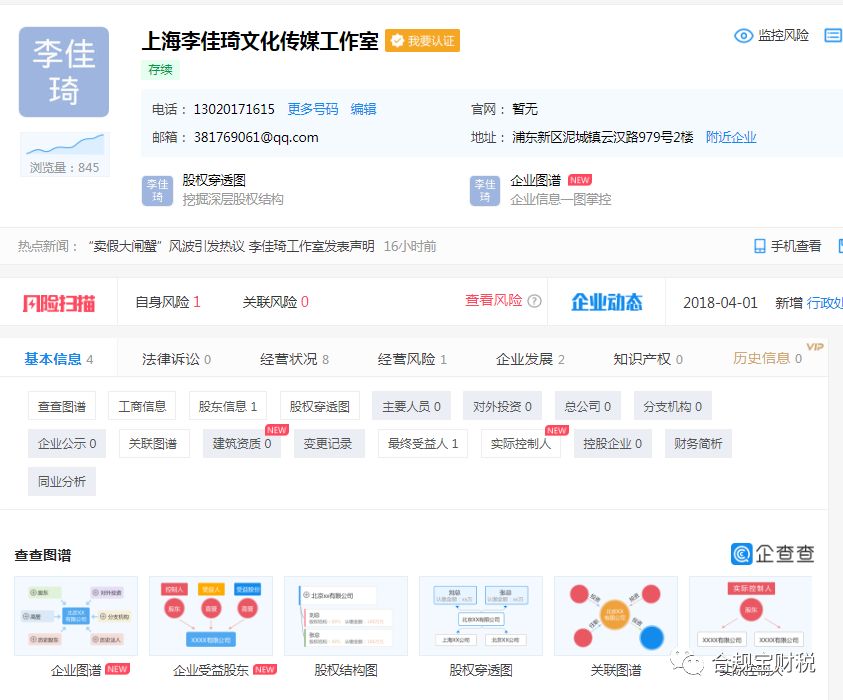Click the 手机查看 mobile phone icon

[x=758, y=246]
